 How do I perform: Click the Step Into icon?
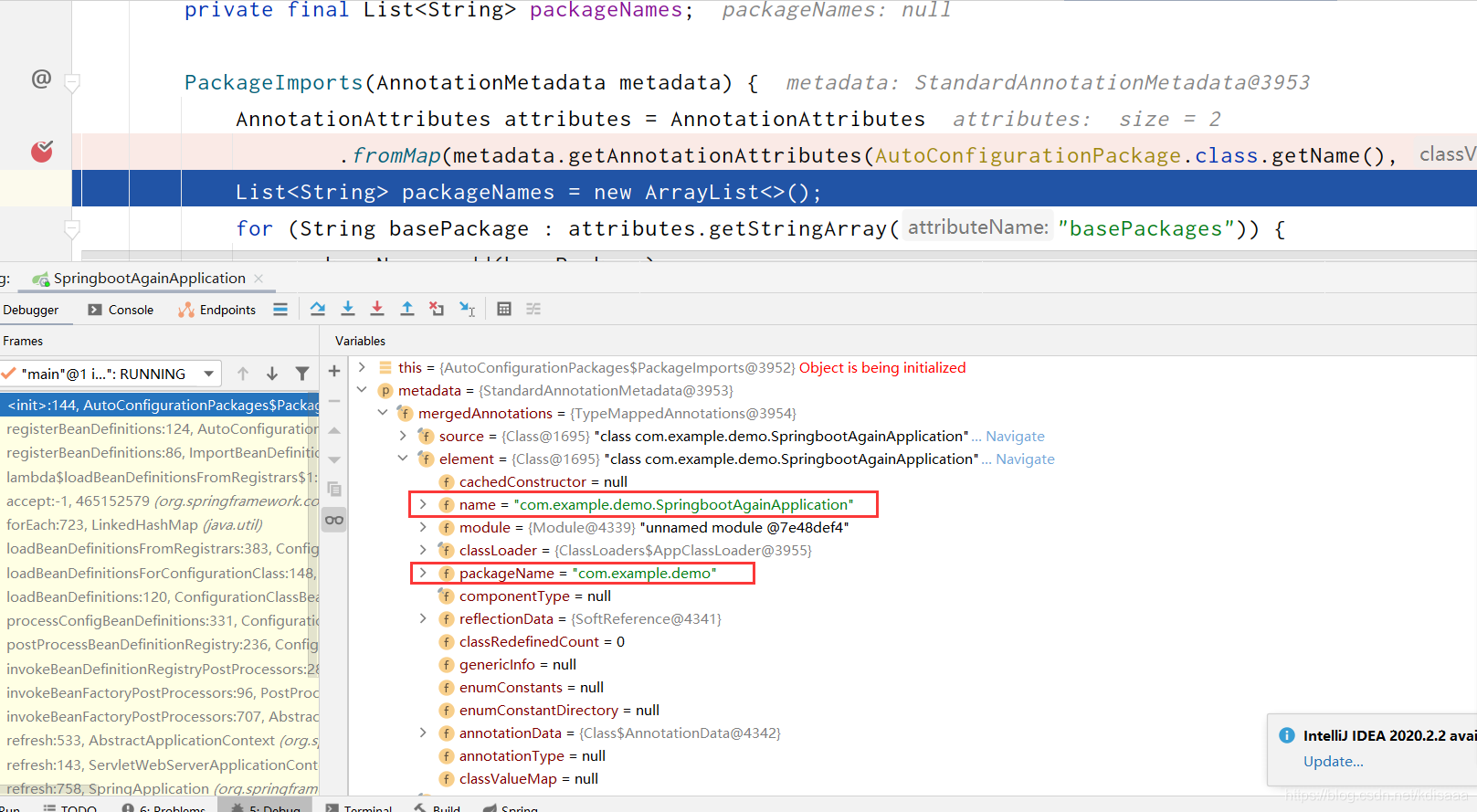pos(347,309)
